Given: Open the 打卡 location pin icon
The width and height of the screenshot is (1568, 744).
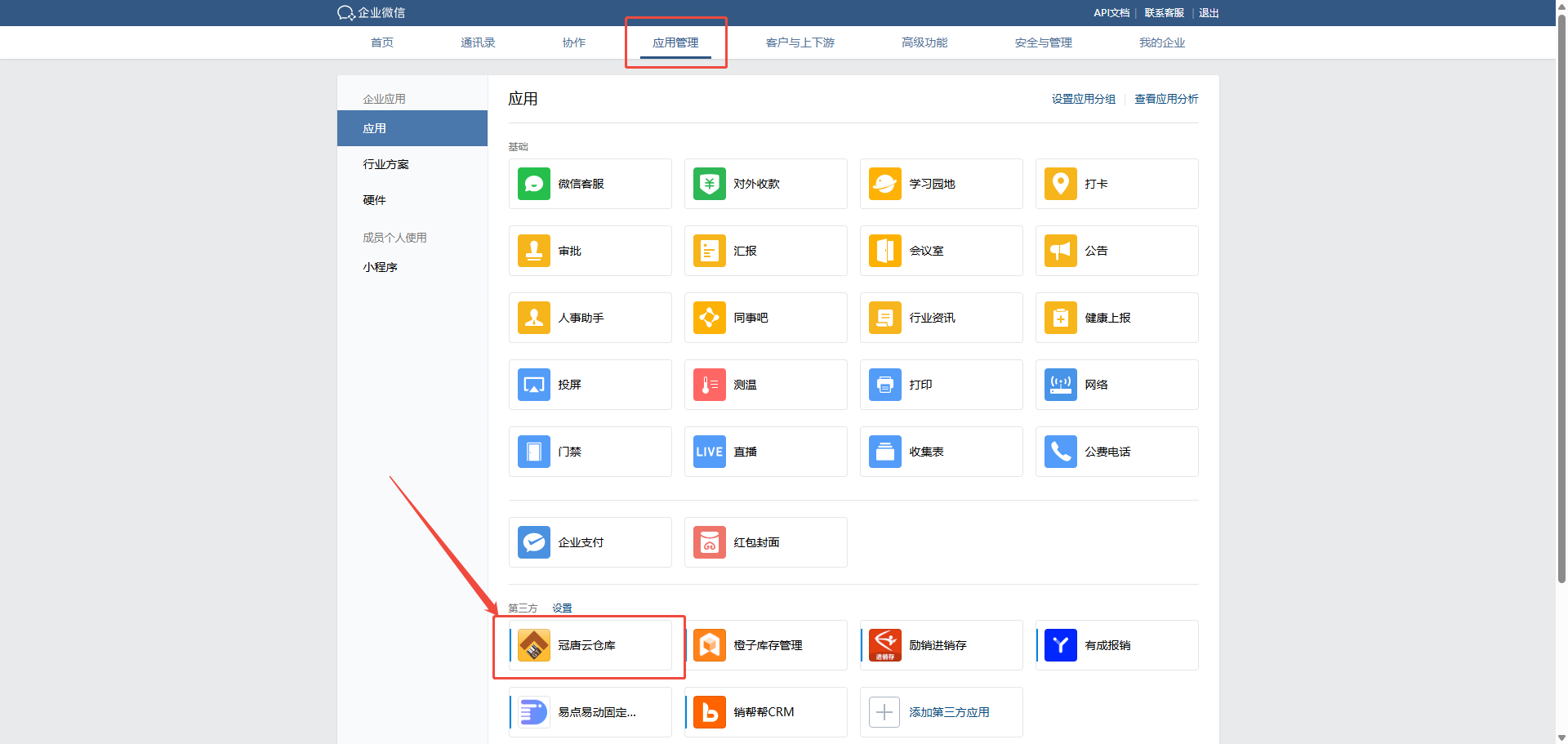Looking at the screenshot, I should coord(1060,184).
